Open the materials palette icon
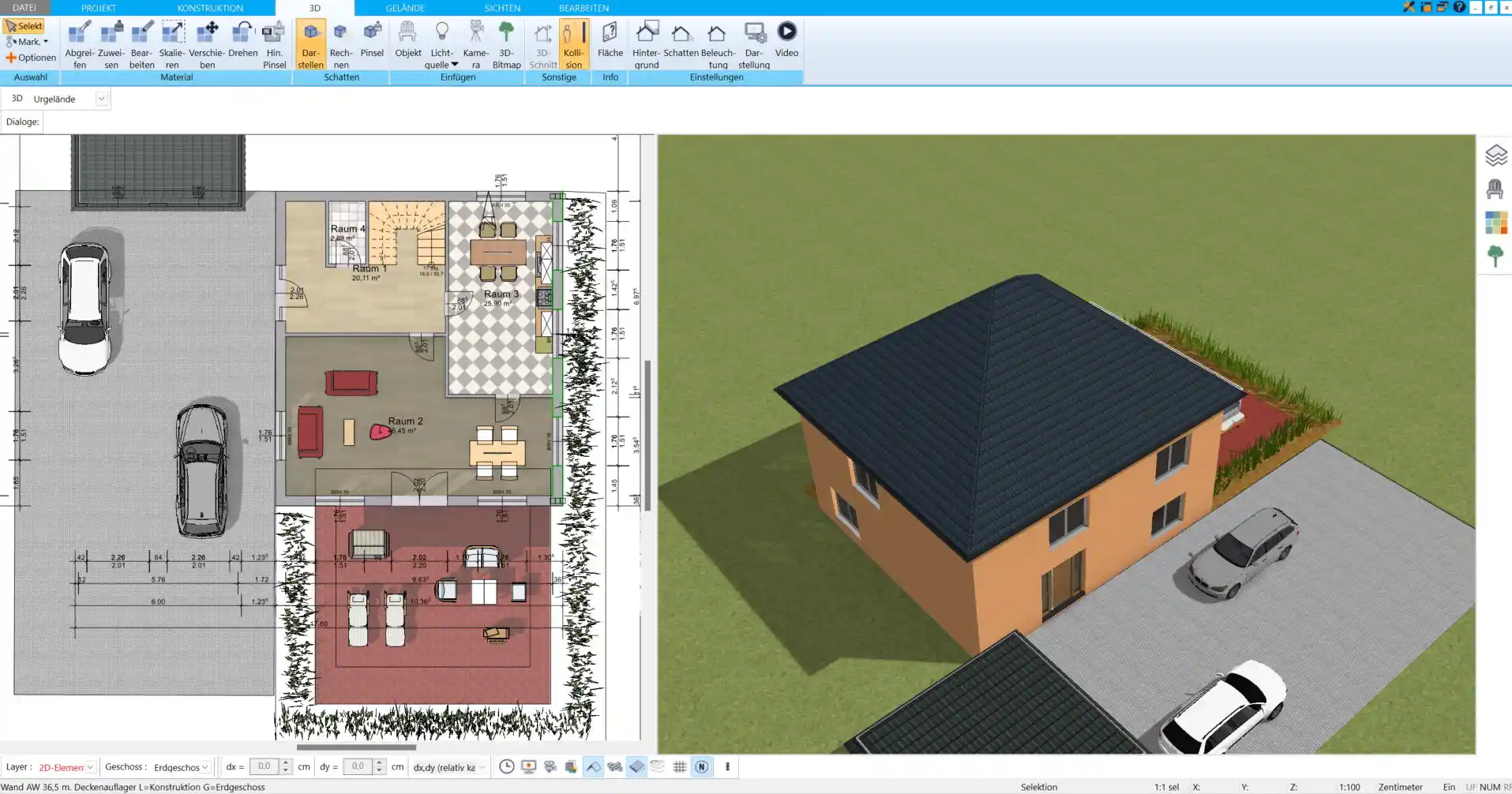Image resolution: width=1512 pixels, height=794 pixels. [x=1495, y=223]
